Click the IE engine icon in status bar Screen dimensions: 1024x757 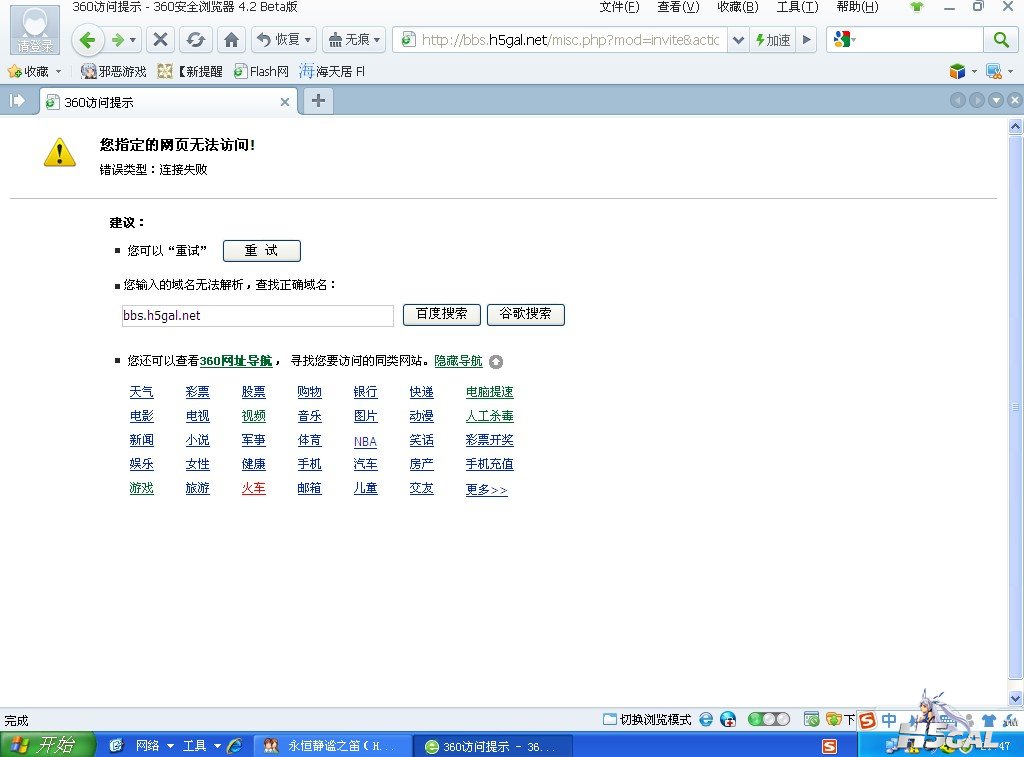[706, 719]
